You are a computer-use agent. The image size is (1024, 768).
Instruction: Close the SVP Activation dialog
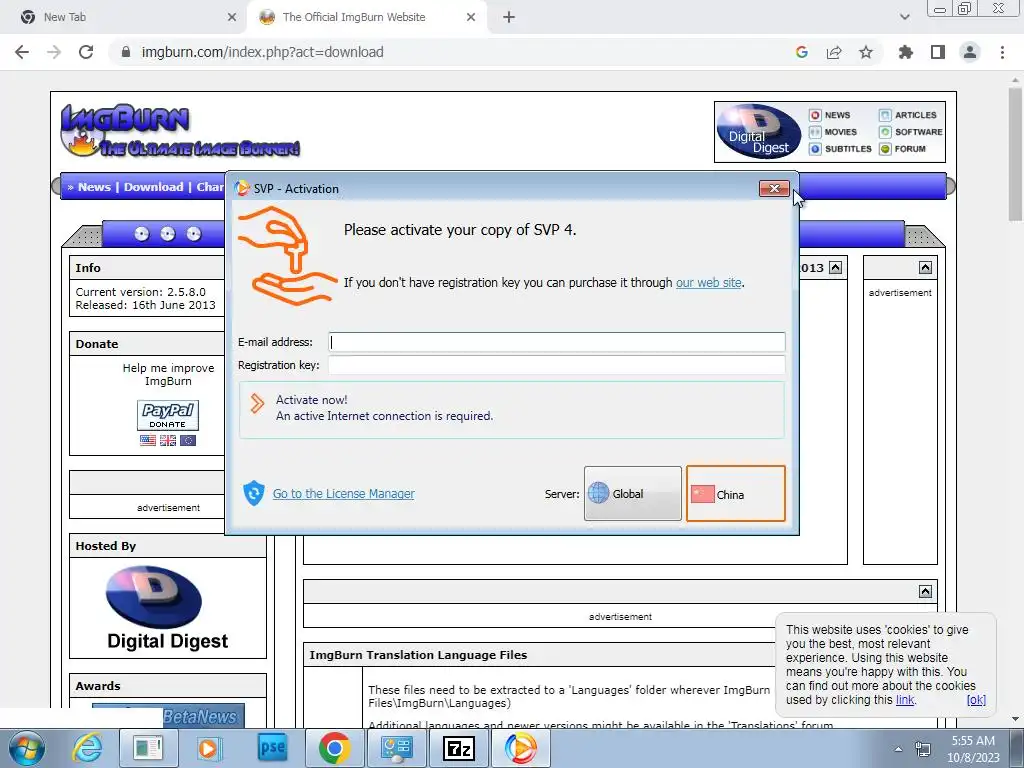click(x=774, y=189)
